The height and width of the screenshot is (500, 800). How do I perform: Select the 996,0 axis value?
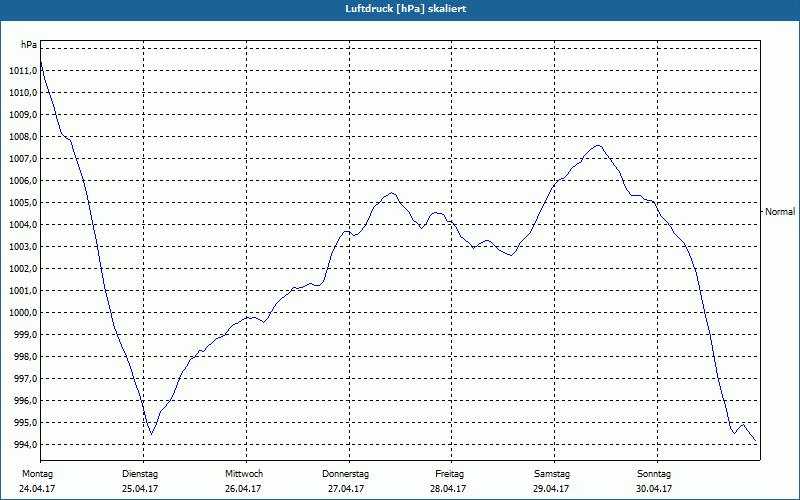tap(26, 401)
